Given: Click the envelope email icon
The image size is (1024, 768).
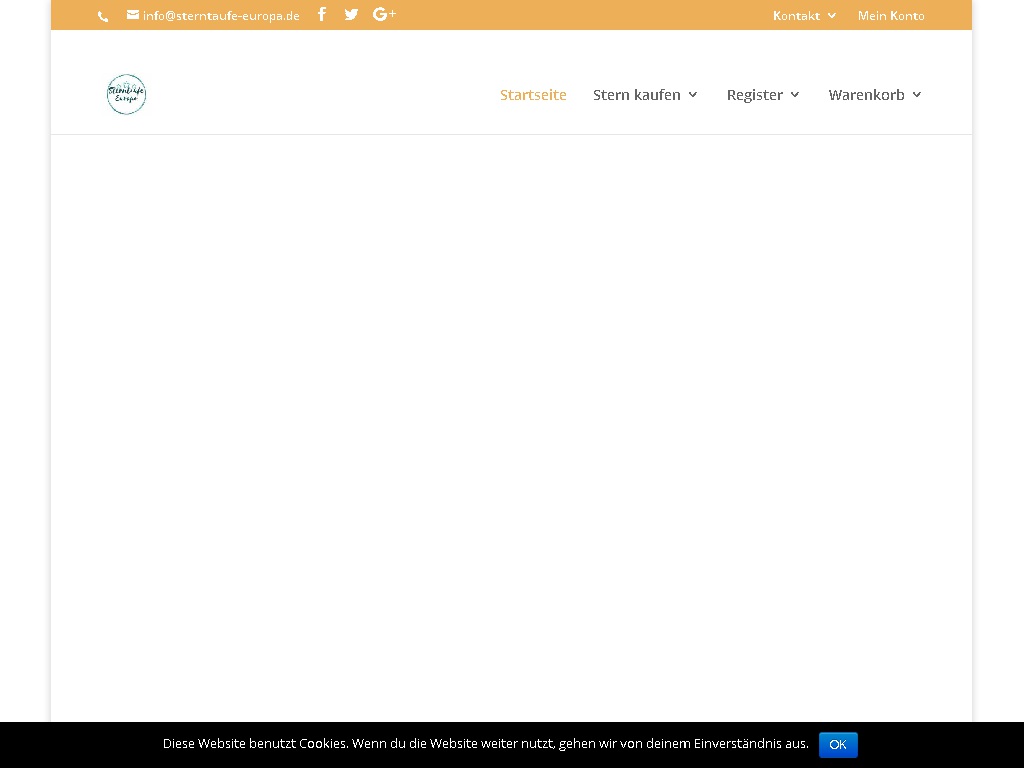Looking at the screenshot, I should pyautogui.click(x=133, y=15).
